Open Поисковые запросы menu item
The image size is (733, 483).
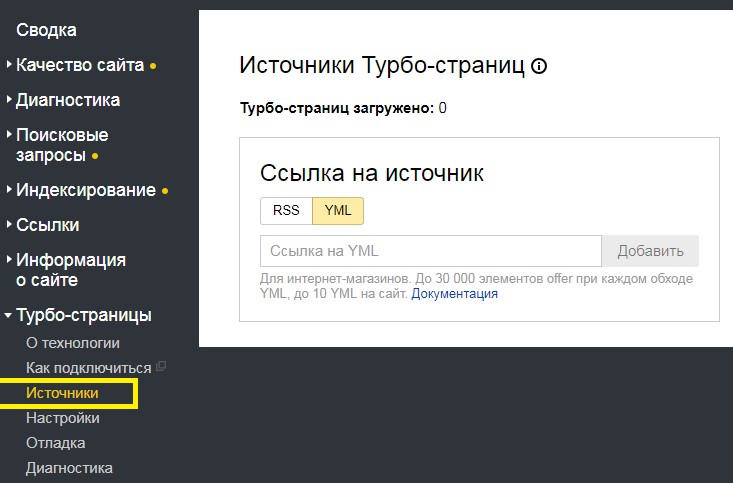62,145
